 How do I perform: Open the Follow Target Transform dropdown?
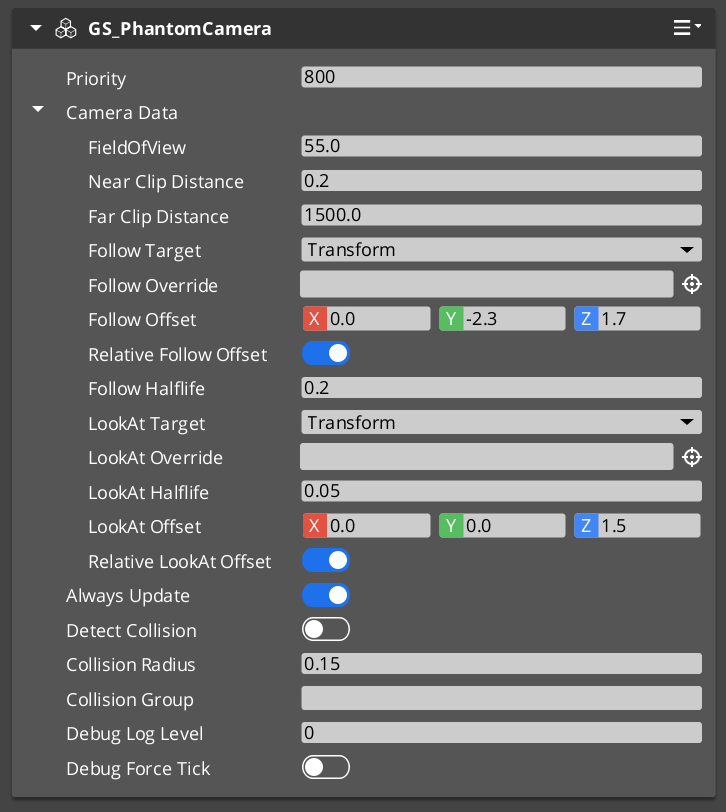click(500, 249)
